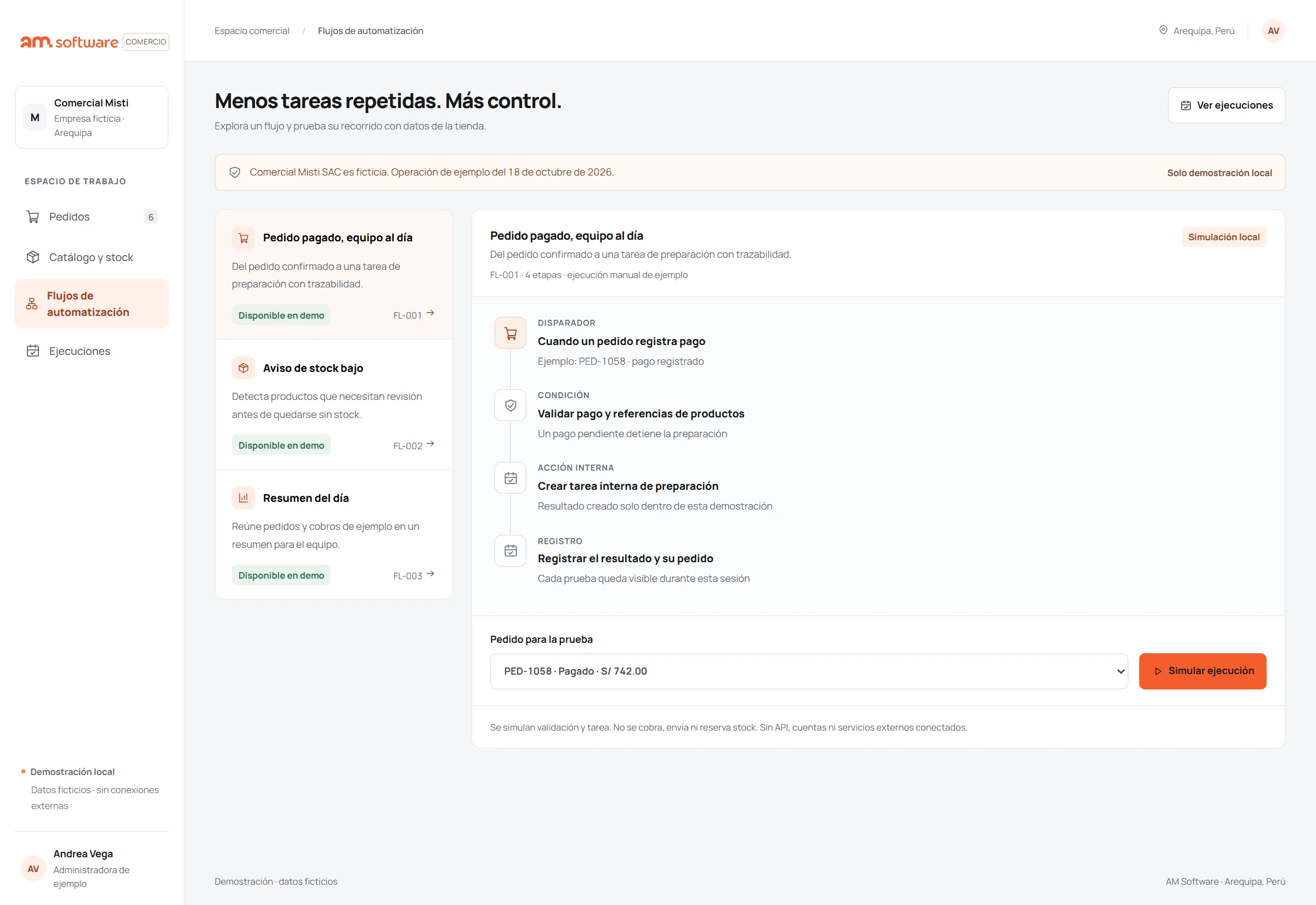Open the AV avatar in top bar
Image resolution: width=1316 pixels, height=905 pixels.
1273,31
